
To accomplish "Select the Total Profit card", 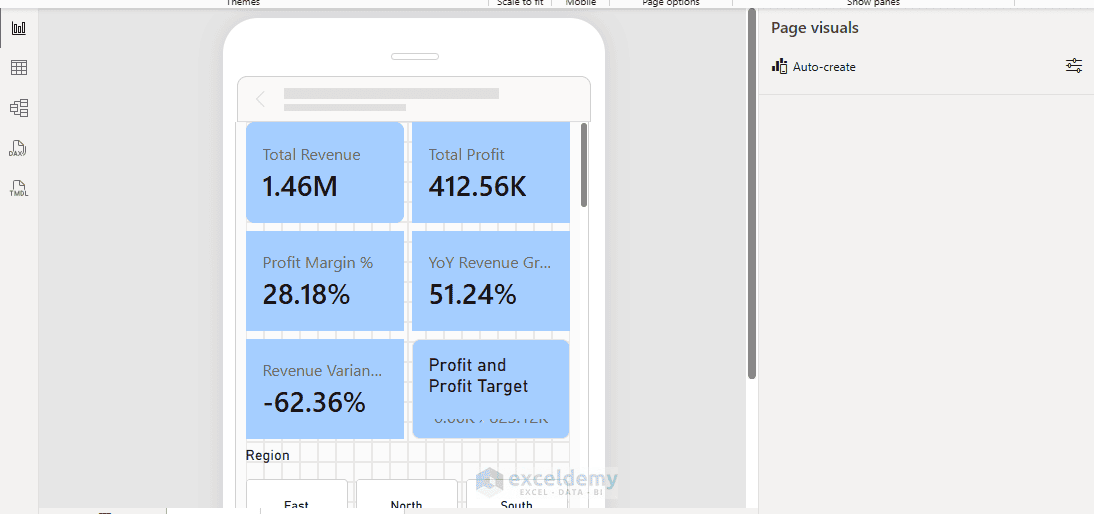I will (490, 172).
